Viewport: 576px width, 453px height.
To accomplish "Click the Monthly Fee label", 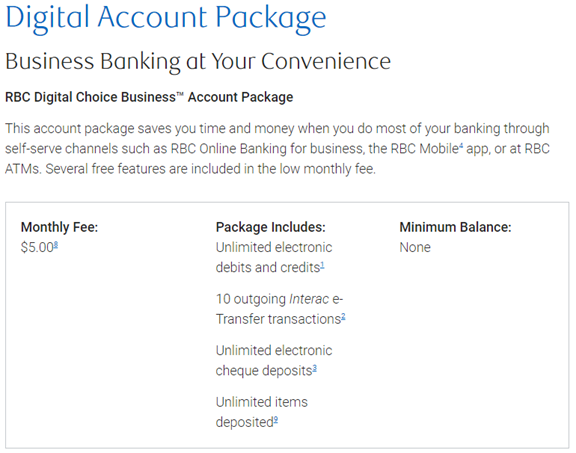I will tap(60, 227).
